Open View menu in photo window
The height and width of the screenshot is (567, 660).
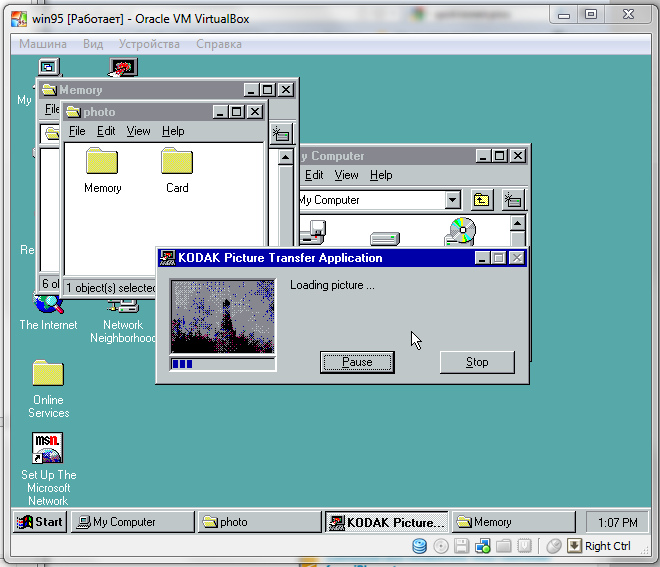[x=138, y=131]
